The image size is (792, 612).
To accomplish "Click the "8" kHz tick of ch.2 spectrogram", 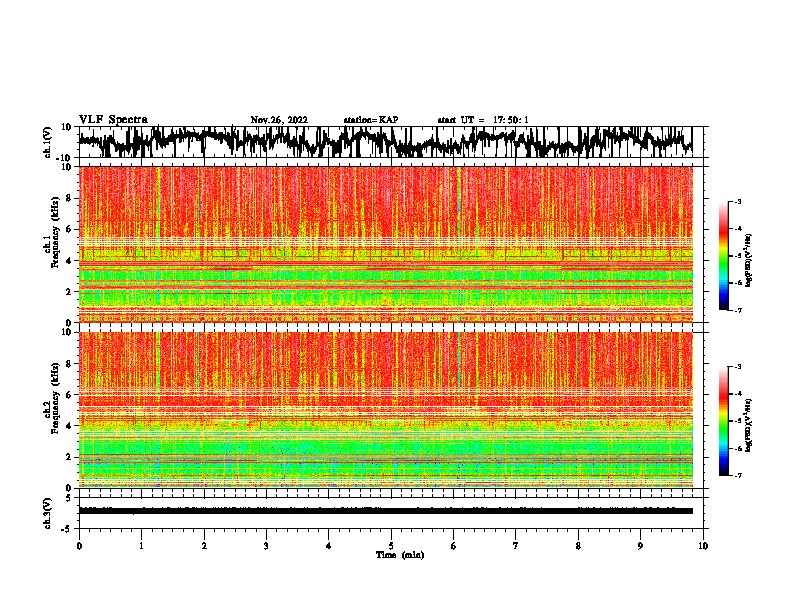I will [69, 364].
